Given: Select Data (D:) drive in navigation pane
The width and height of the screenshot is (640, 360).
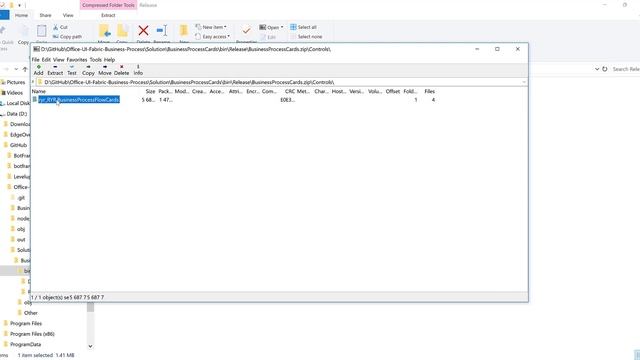Looking at the screenshot, I should (x=17, y=114).
